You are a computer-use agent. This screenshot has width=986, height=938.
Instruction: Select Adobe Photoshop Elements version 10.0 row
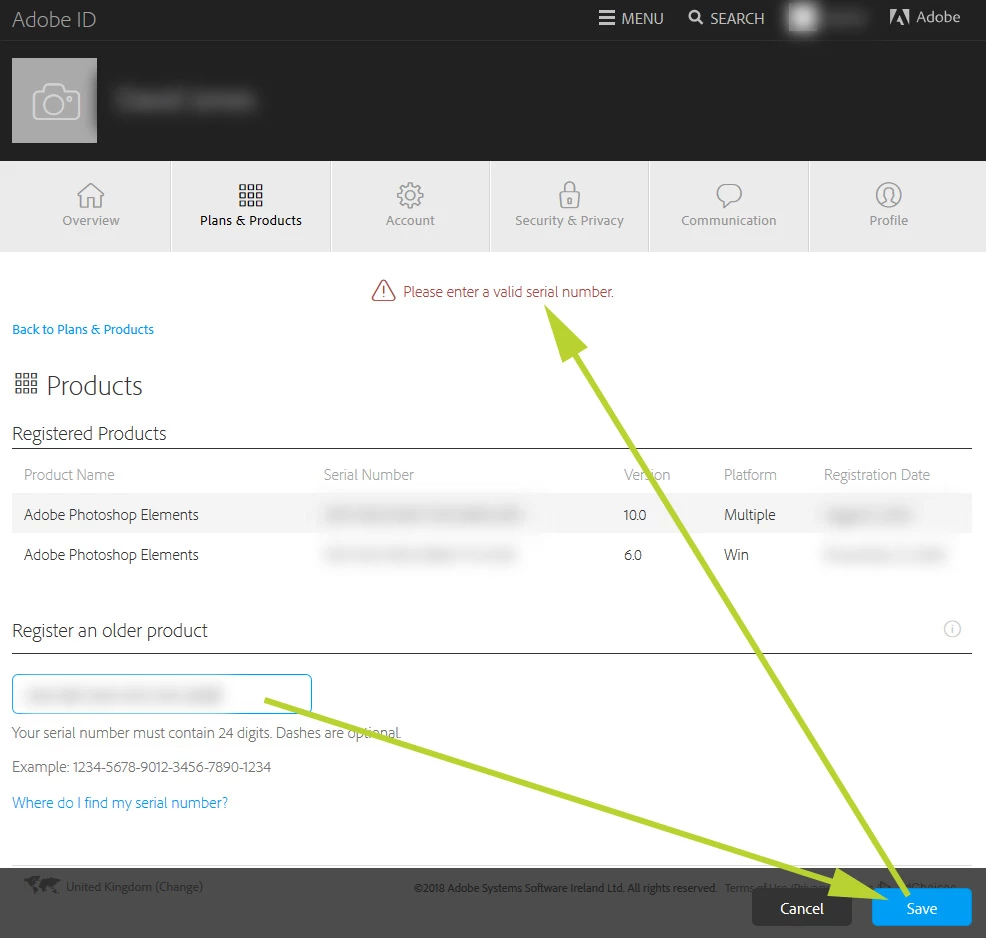(x=492, y=514)
